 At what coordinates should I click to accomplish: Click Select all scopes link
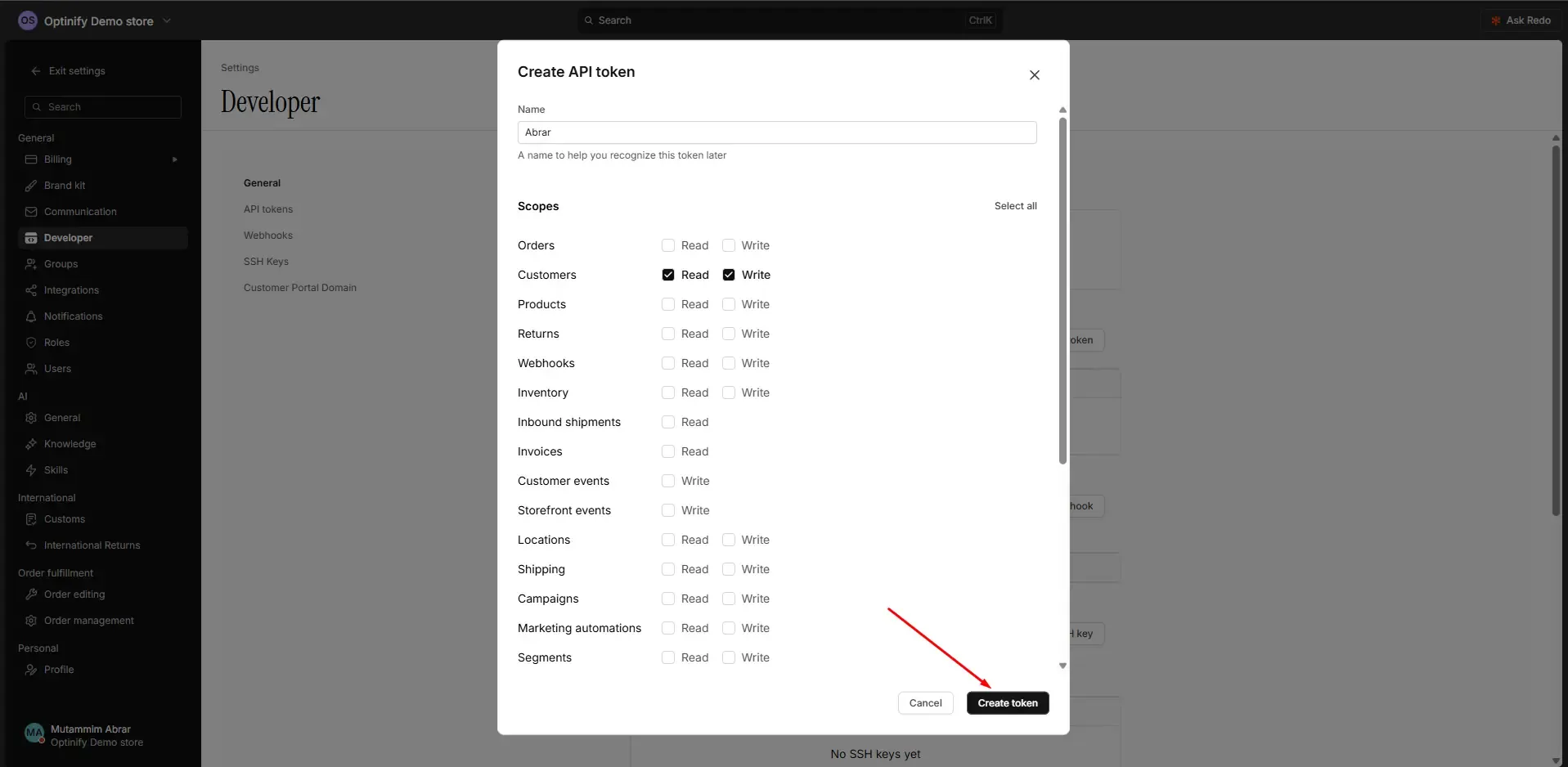pos(1015,206)
